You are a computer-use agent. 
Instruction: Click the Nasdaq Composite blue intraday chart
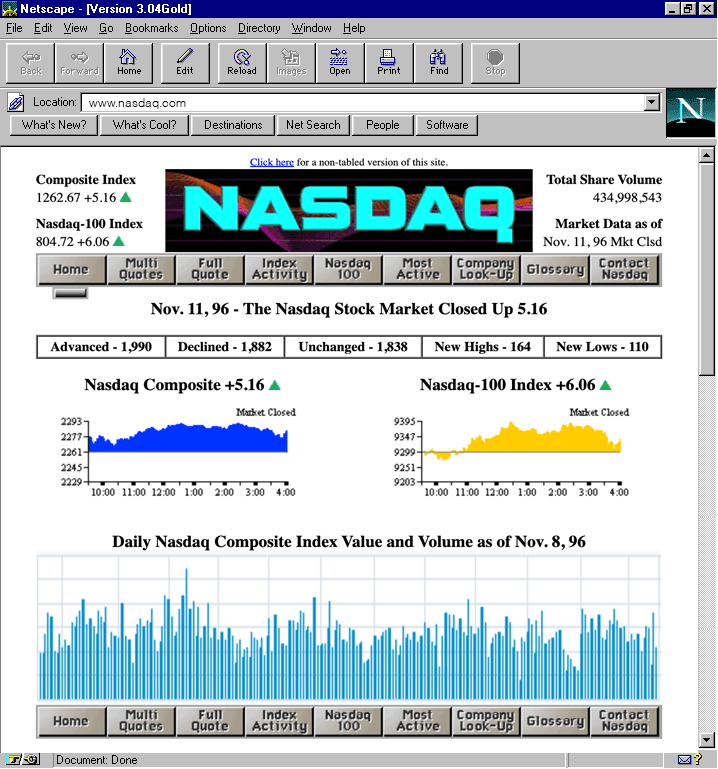point(179,453)
